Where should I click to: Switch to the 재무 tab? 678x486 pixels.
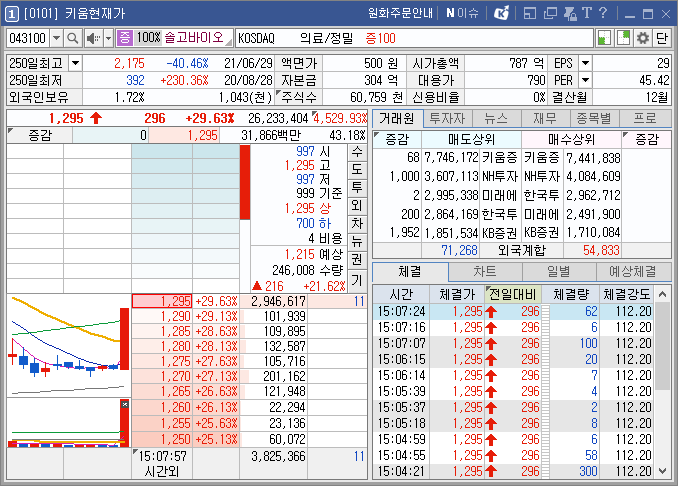[x=546, y=118]
